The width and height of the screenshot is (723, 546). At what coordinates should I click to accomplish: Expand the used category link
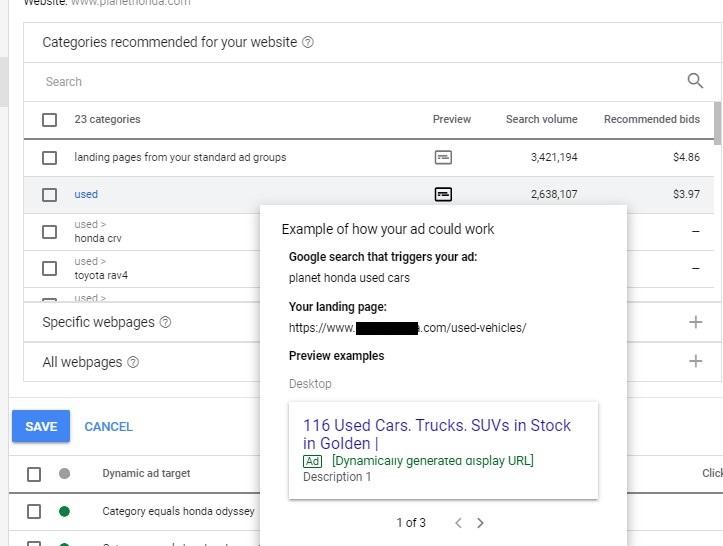(86, 194)
